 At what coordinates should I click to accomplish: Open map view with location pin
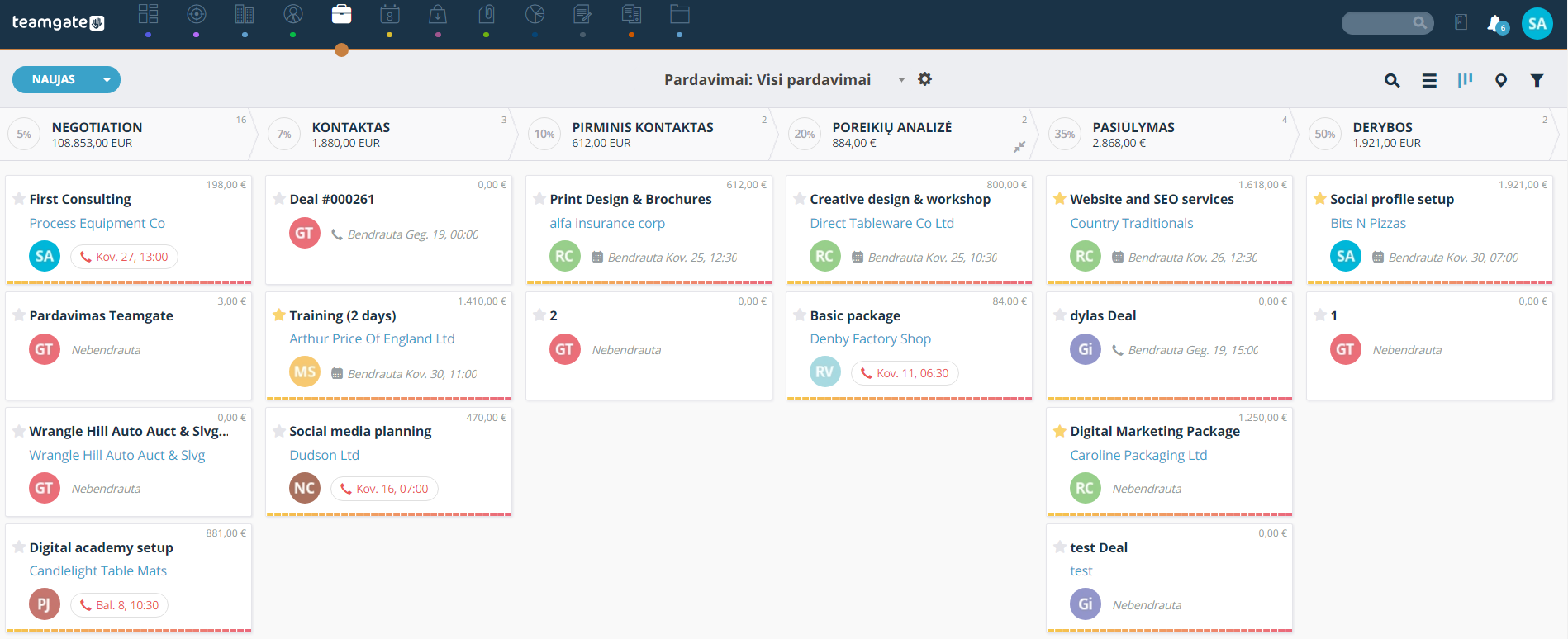[1501, 80]
